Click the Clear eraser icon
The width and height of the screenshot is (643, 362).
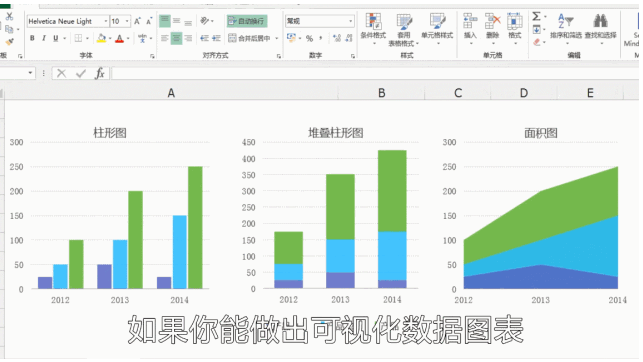pyautogui.click(x=537, y=42)
